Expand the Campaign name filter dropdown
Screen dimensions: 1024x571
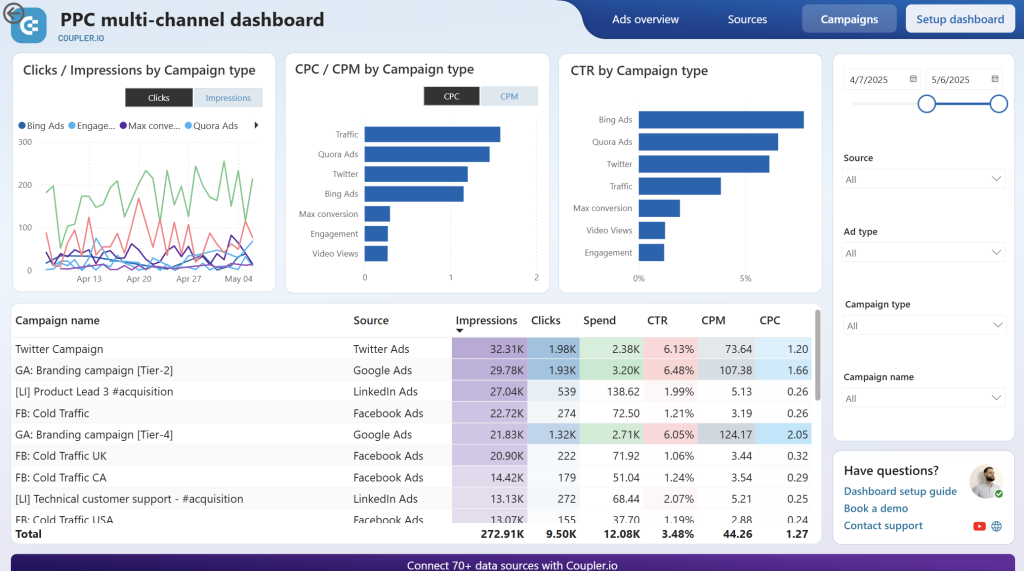coord(923,398)
